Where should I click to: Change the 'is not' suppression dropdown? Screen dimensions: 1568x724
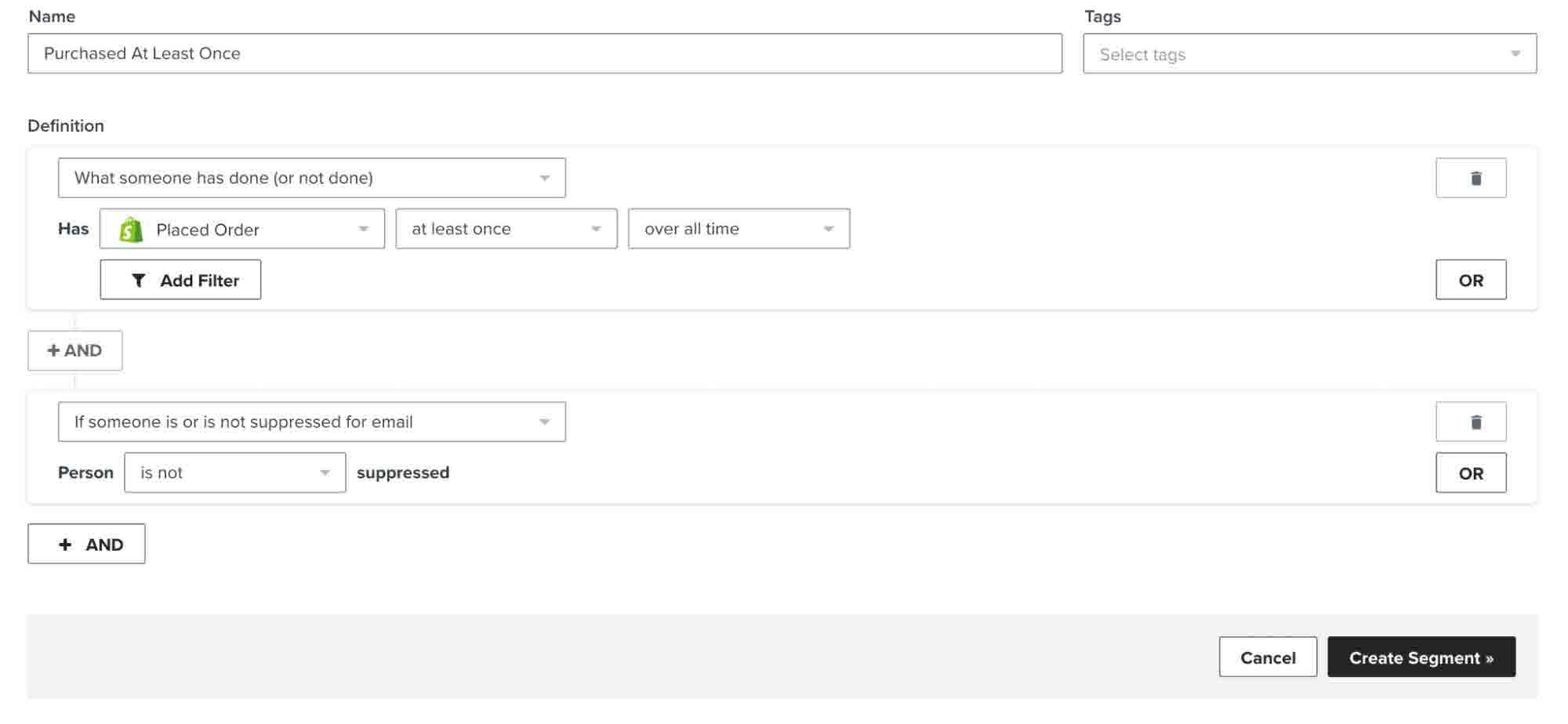(234, 472)
